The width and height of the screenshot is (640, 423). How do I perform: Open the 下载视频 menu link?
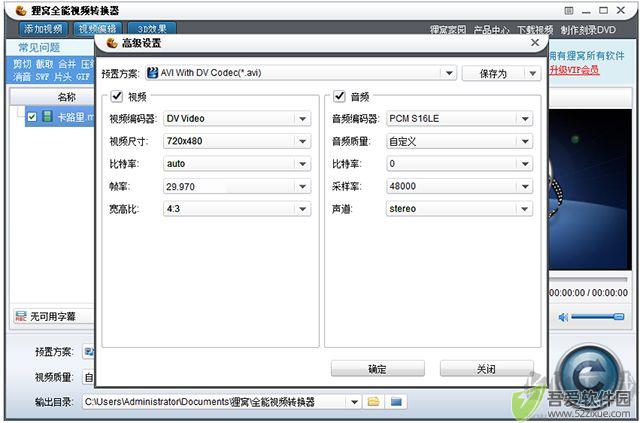tap(535, 30)
